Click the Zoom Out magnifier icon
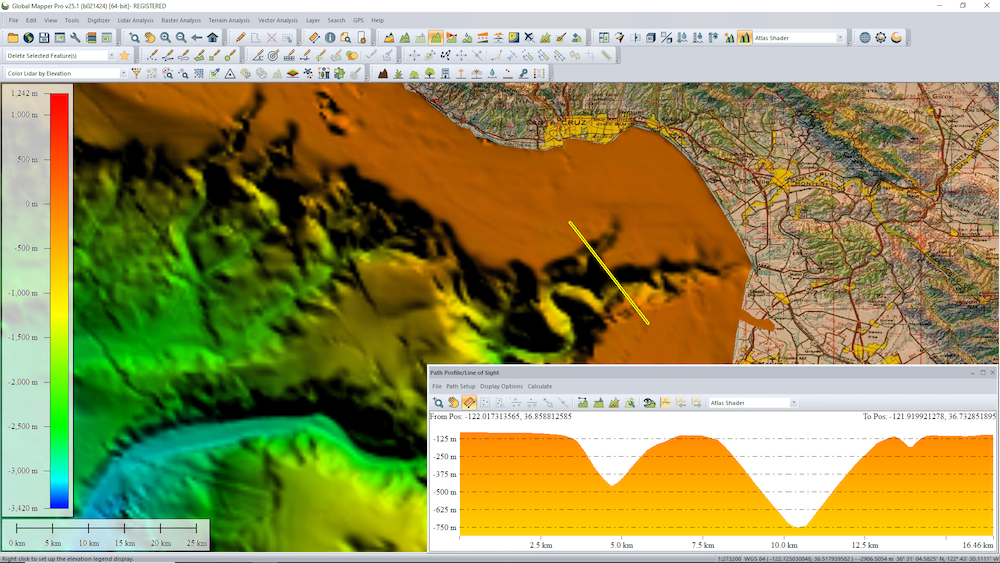 (181, 38)
